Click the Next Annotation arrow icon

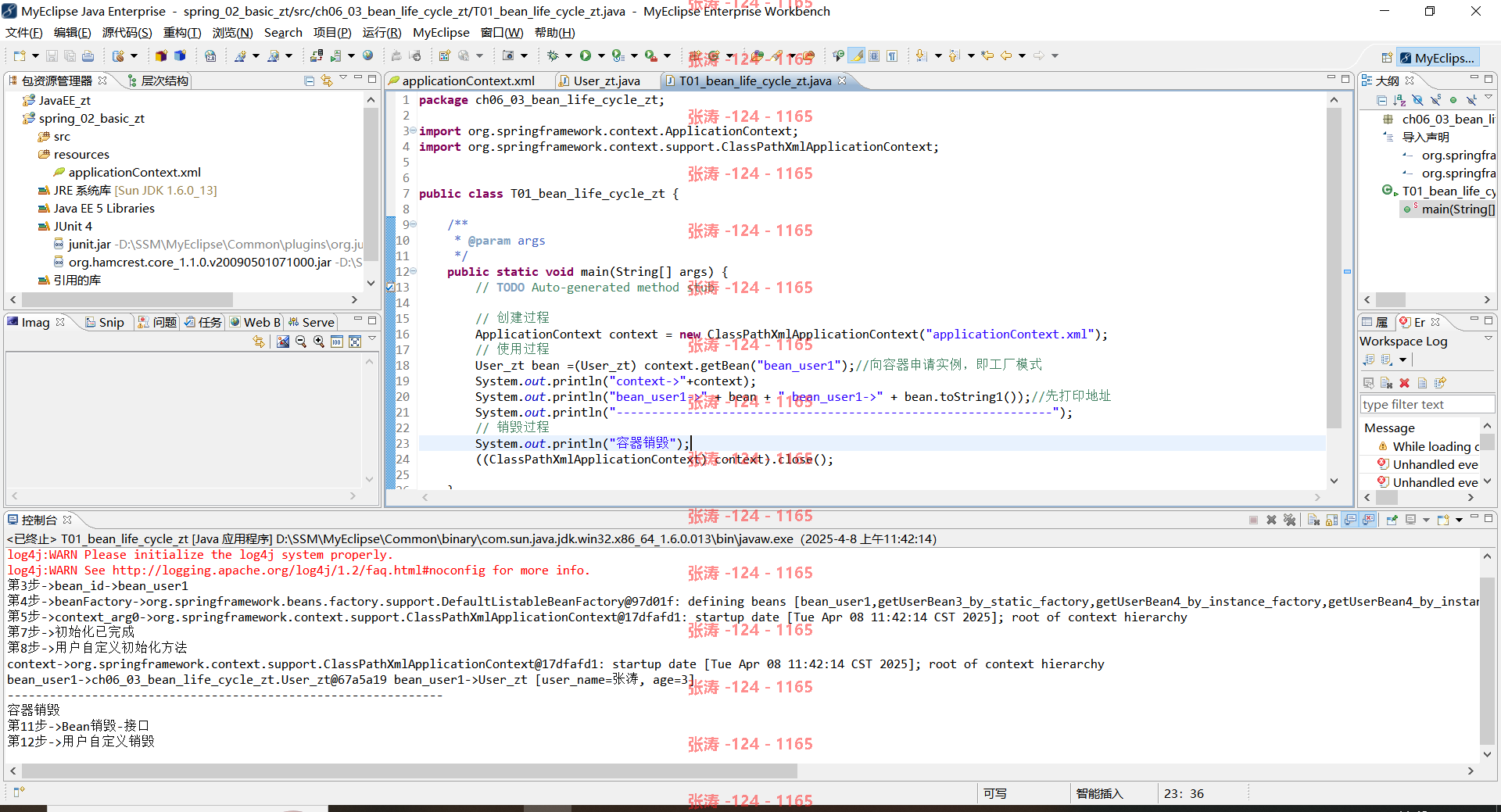922,55
